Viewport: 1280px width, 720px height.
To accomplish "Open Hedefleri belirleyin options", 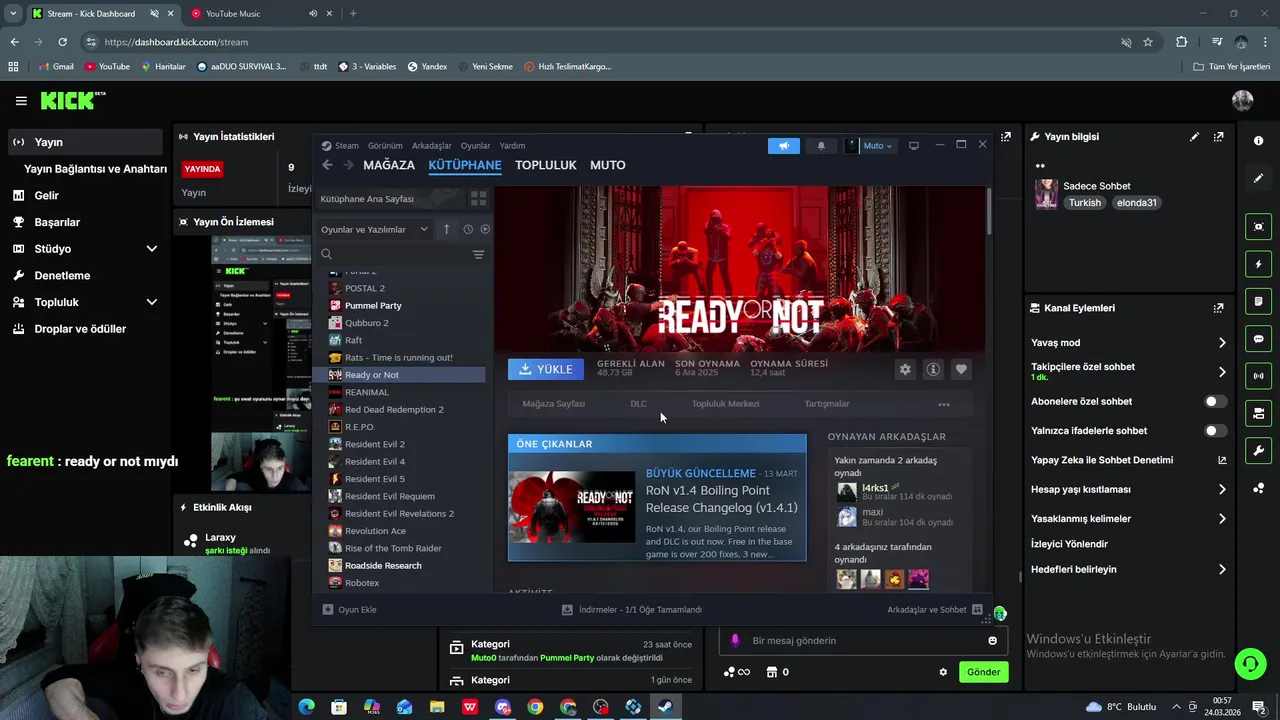I will click(1128, 570).
